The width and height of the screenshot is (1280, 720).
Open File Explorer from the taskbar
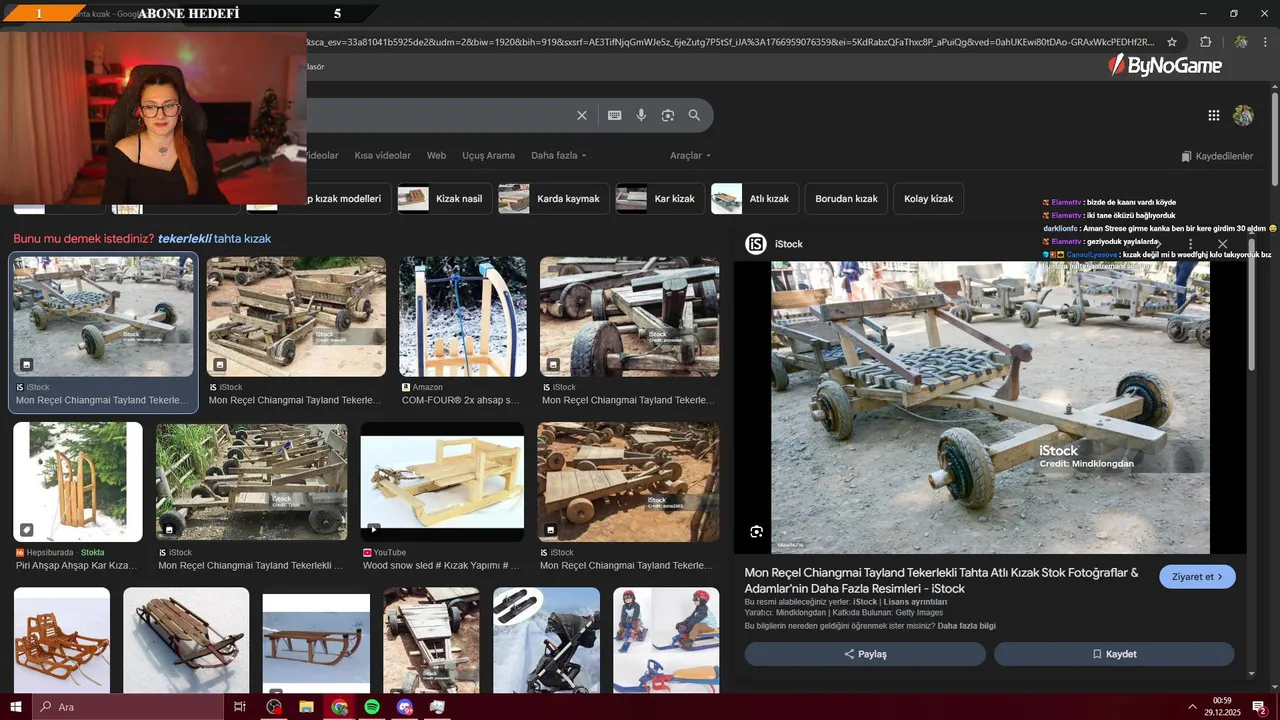[306, 707]
